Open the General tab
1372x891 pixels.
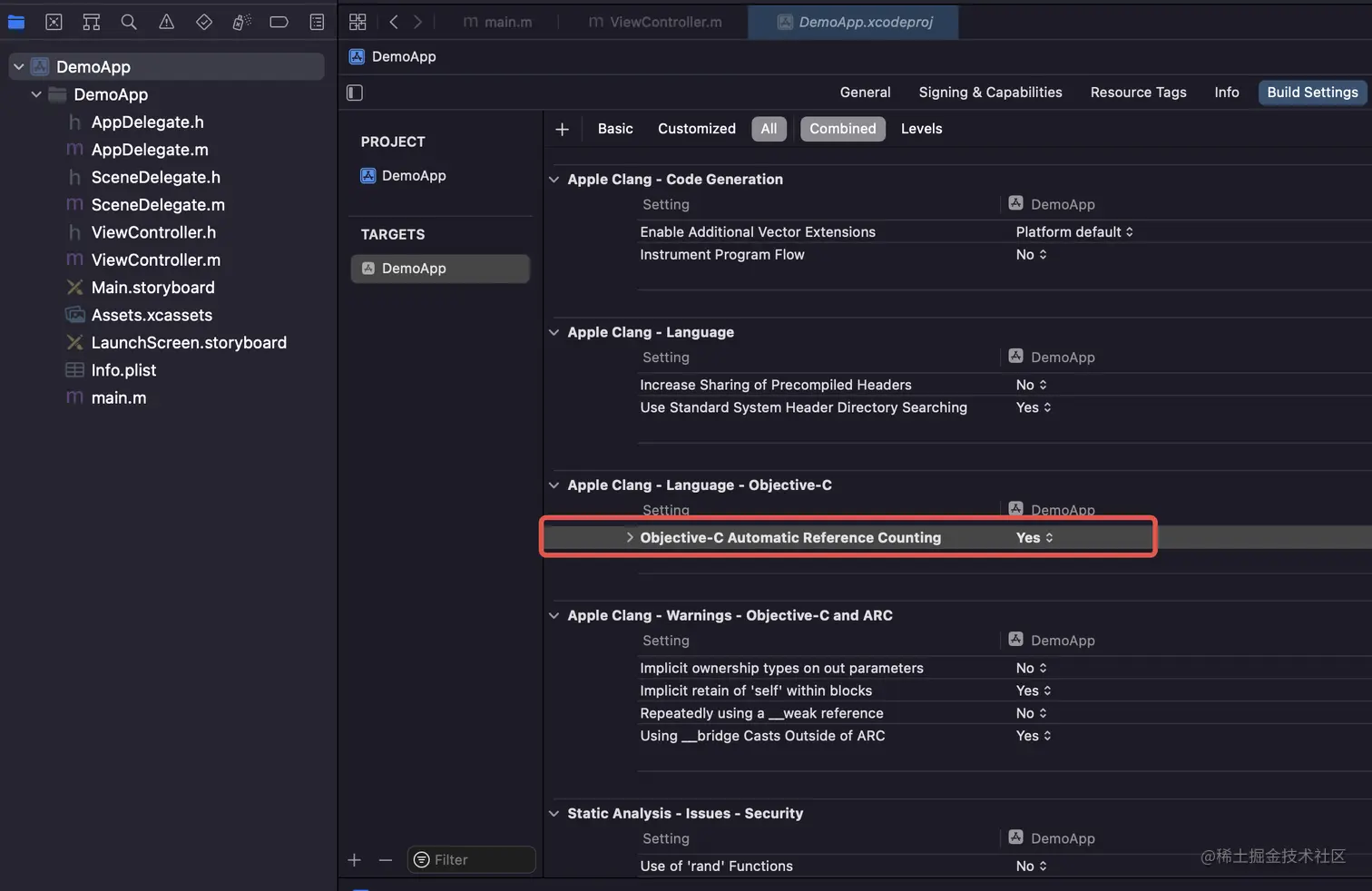coord(865,93)
